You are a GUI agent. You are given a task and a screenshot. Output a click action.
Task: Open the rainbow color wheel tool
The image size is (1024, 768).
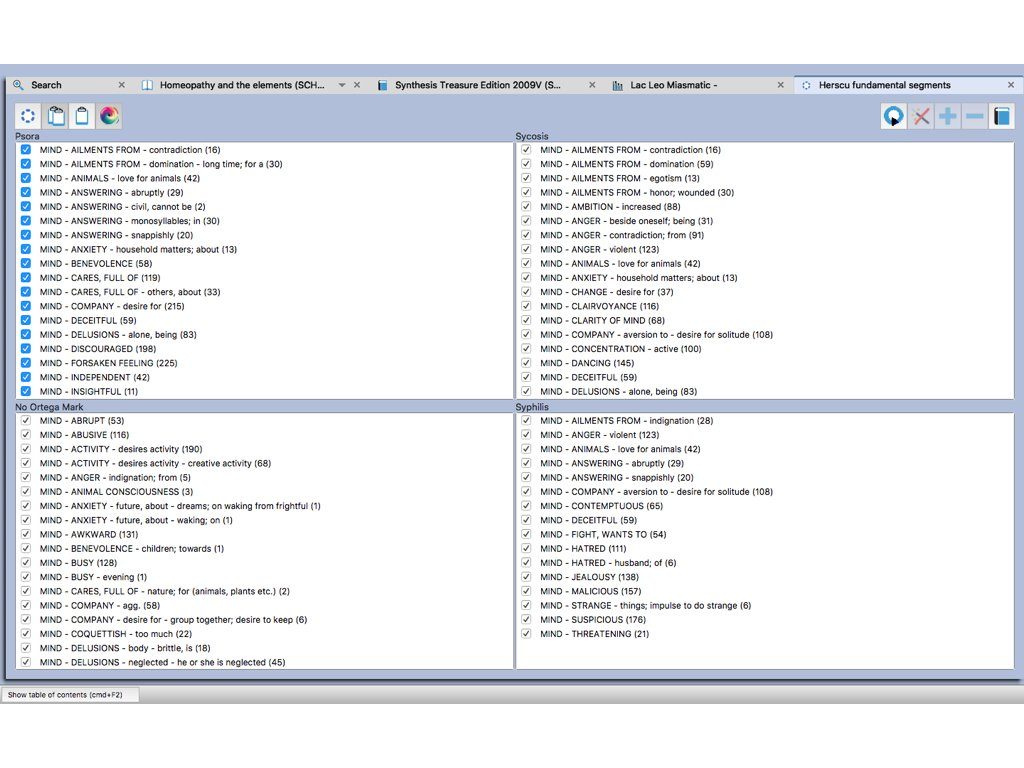coord(109,116)
